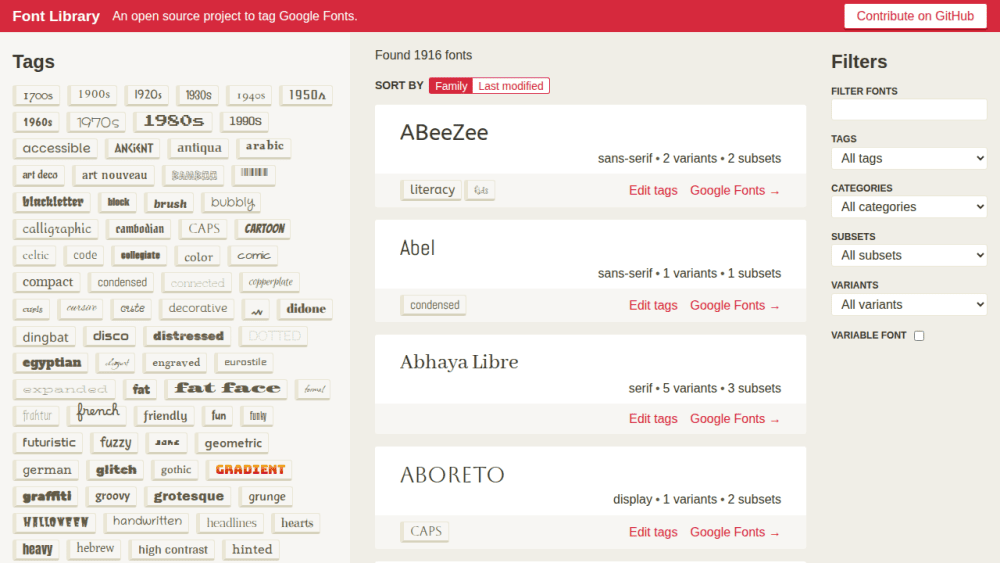The height and width of the screenshot is (563, 1000).
Task: Select the accessible tag
Action: [x=55, y=149]
